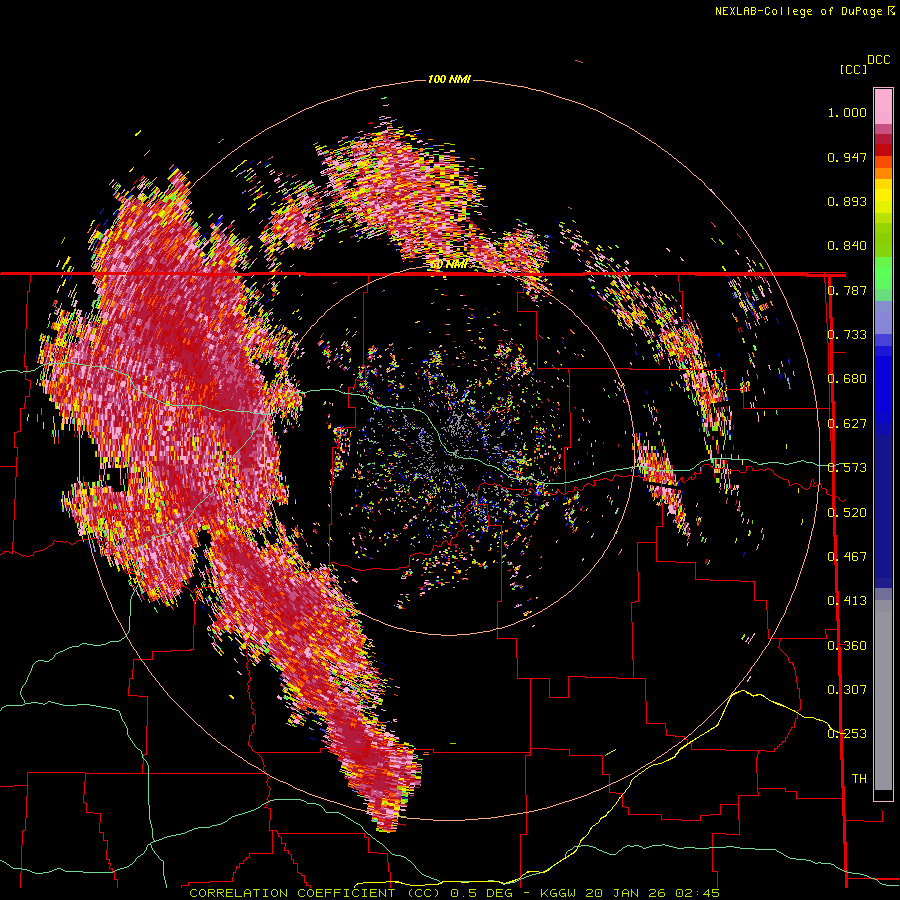900x900 pixels.
Task: Click the 0.360 scale value
Action: click(x=847, y=646)
